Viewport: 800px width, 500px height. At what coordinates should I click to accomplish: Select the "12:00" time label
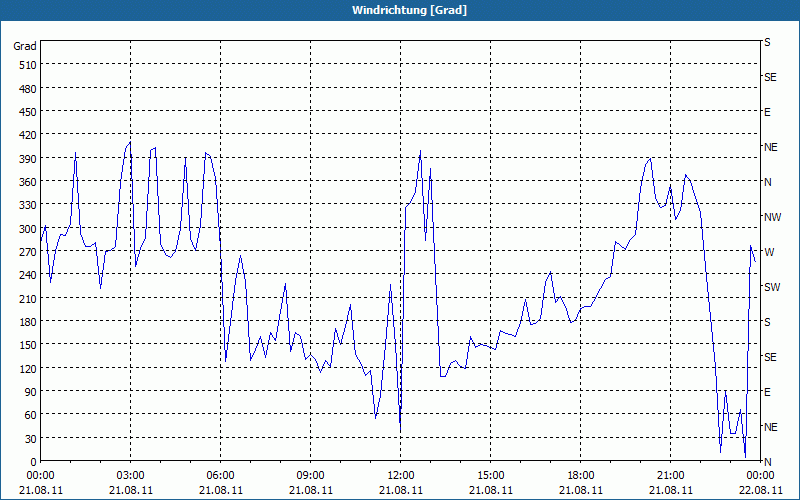point(401,476)
